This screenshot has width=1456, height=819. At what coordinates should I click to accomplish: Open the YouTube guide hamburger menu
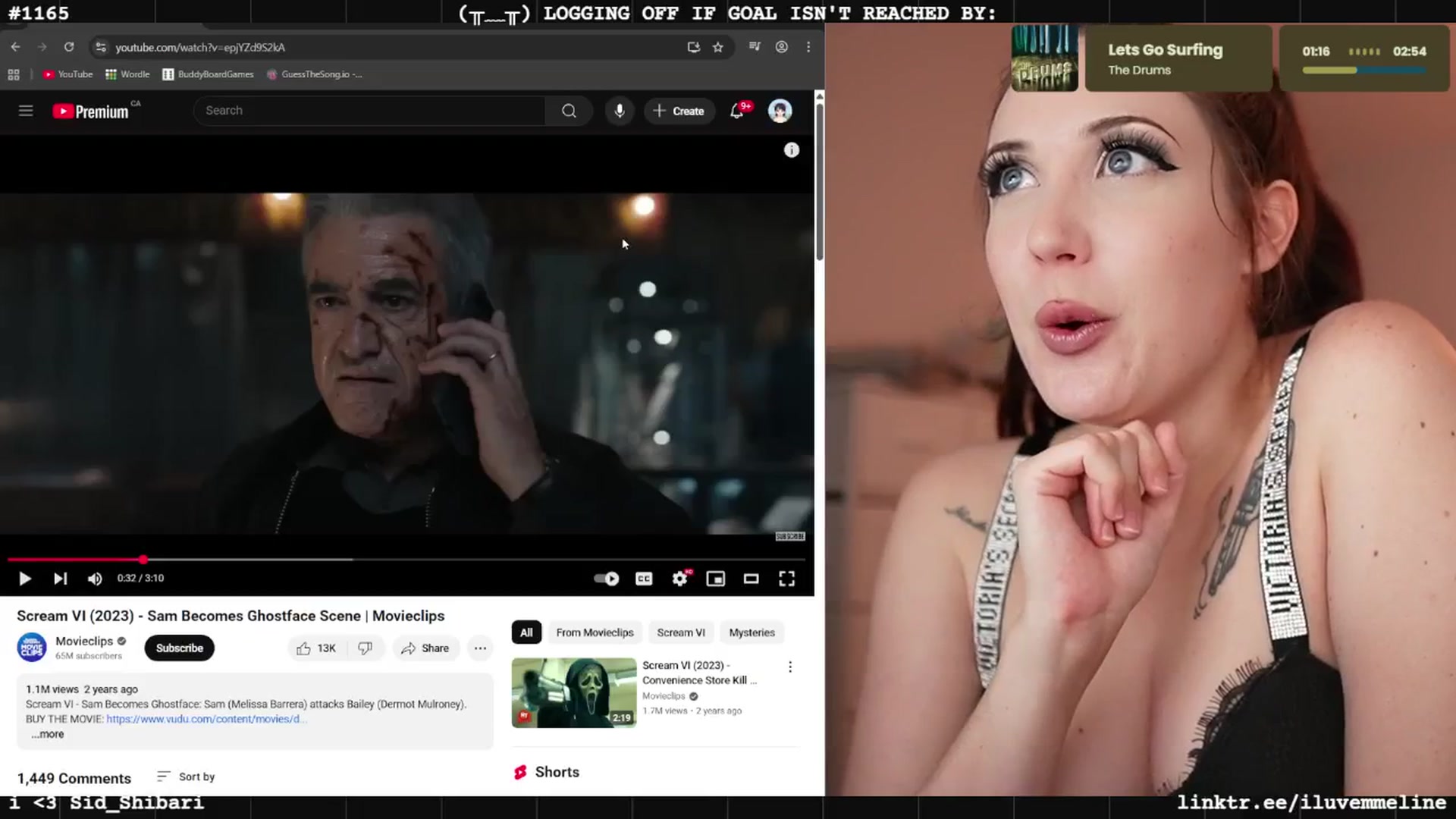pos(26,111)
